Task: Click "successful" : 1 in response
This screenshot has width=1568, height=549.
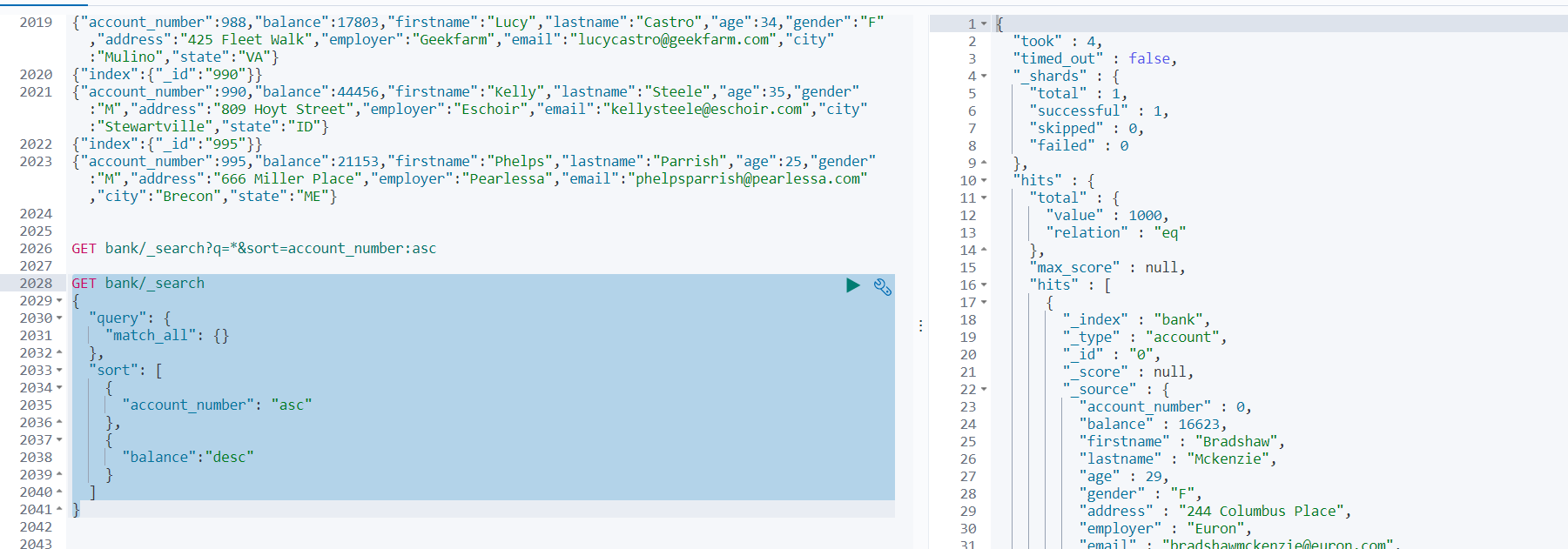Action: coord(1100,111)
